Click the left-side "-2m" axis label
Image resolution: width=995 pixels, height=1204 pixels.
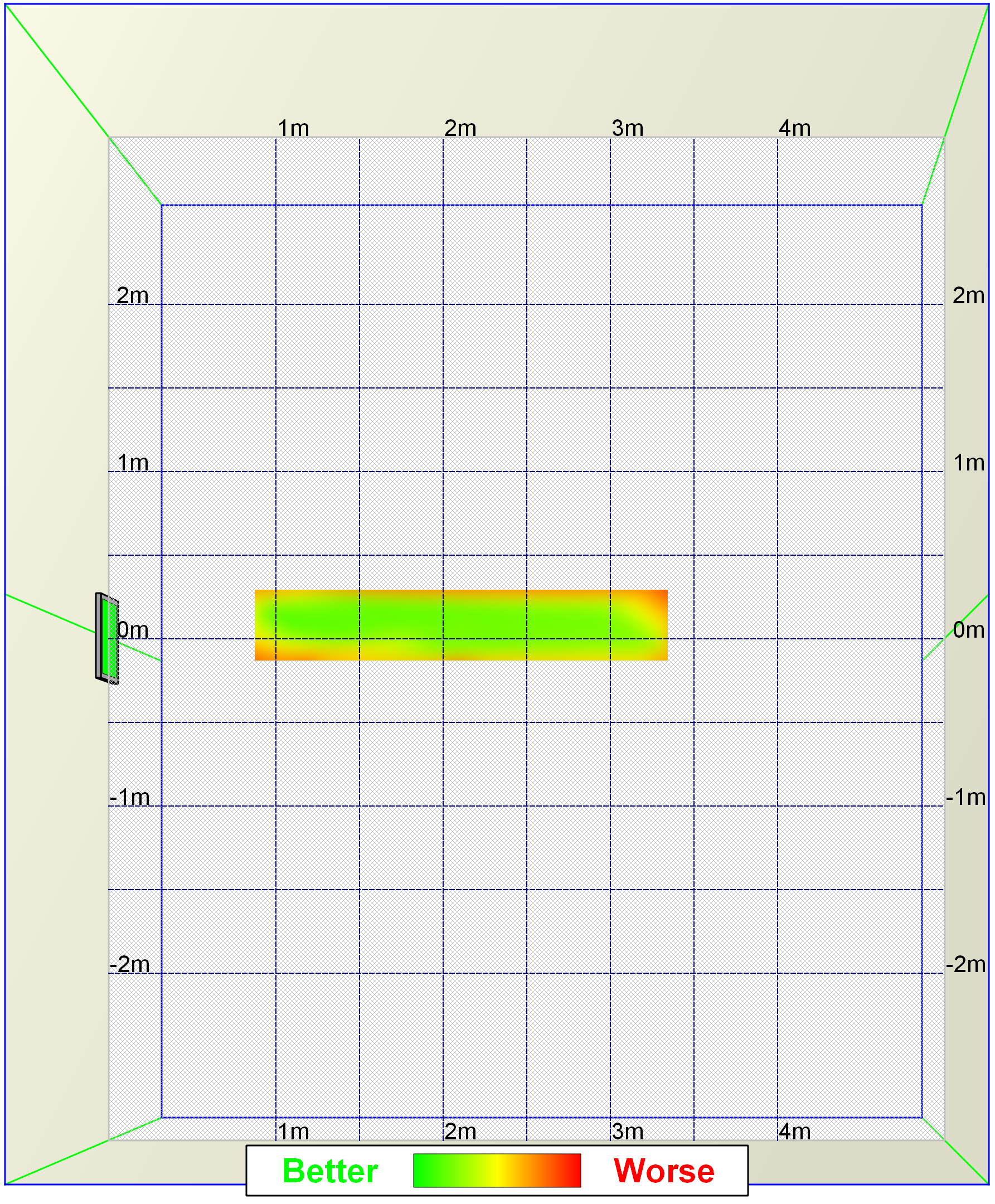pyautogui.click(x=129, y=964)
